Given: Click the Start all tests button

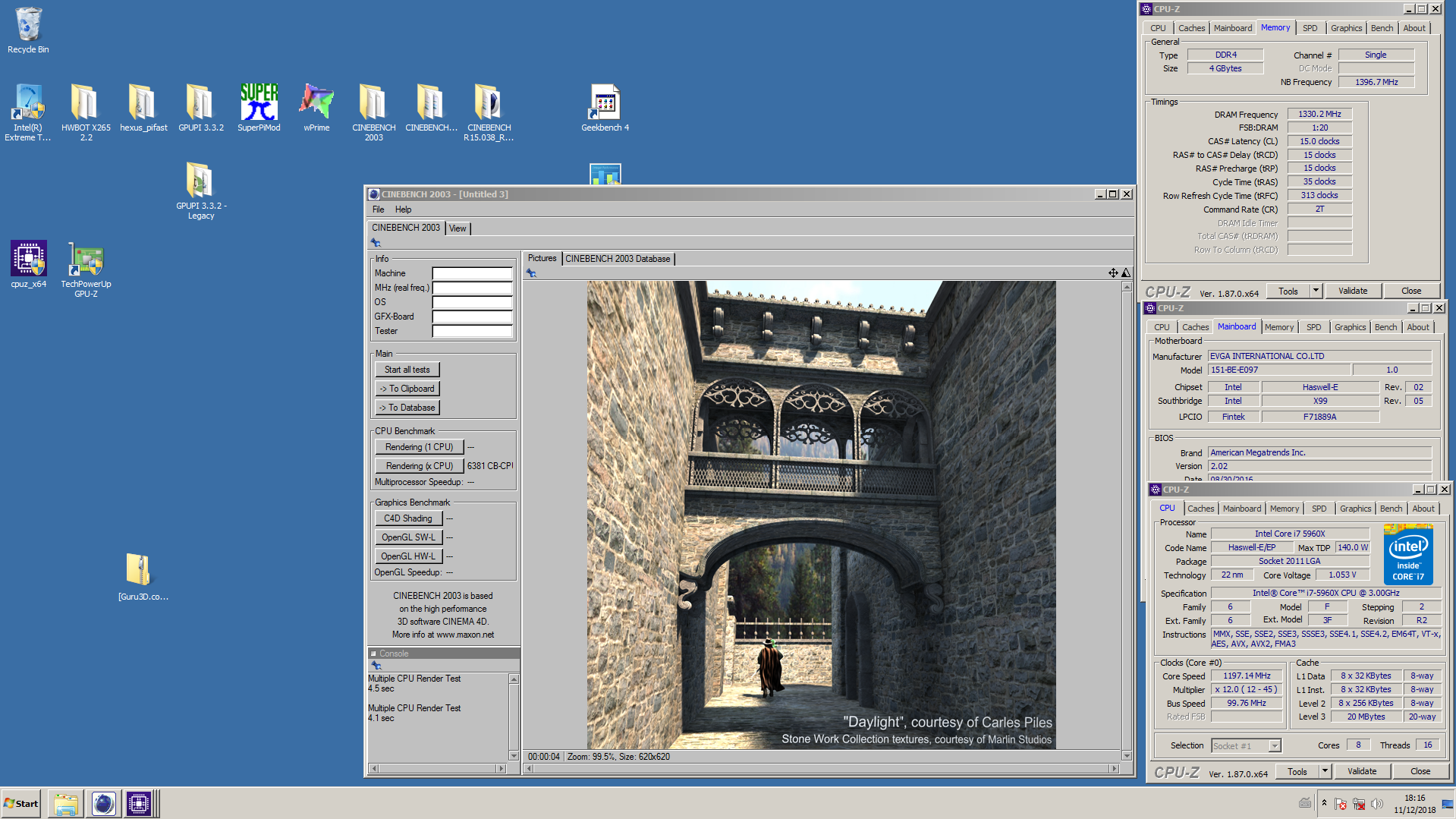Looking at the screenshot, I should (x=407, y=370).
